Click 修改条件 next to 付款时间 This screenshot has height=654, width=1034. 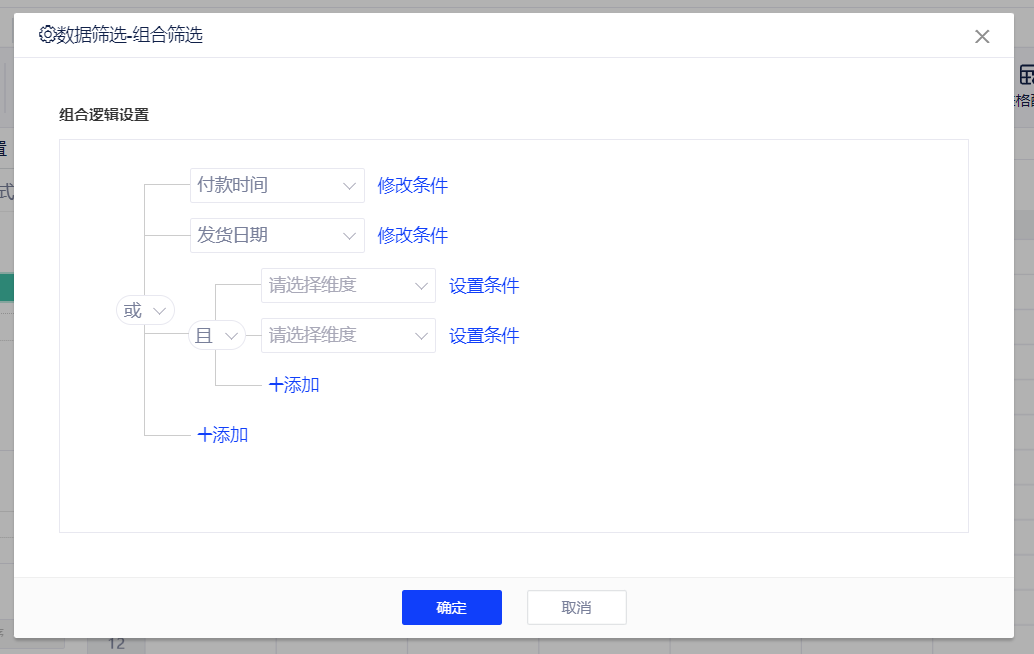412,186
